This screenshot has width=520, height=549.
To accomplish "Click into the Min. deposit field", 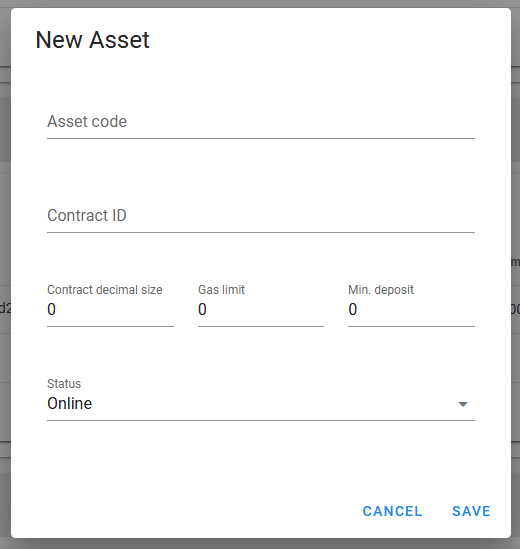I will tap(411, 310).
